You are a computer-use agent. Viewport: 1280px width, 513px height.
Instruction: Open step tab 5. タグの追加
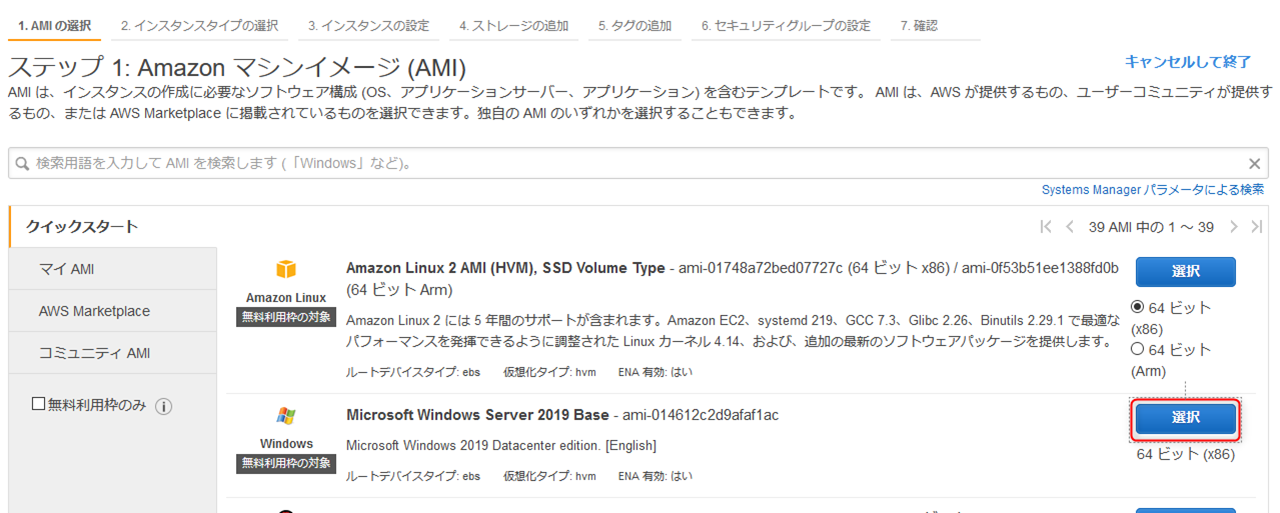tap(635, 26)
